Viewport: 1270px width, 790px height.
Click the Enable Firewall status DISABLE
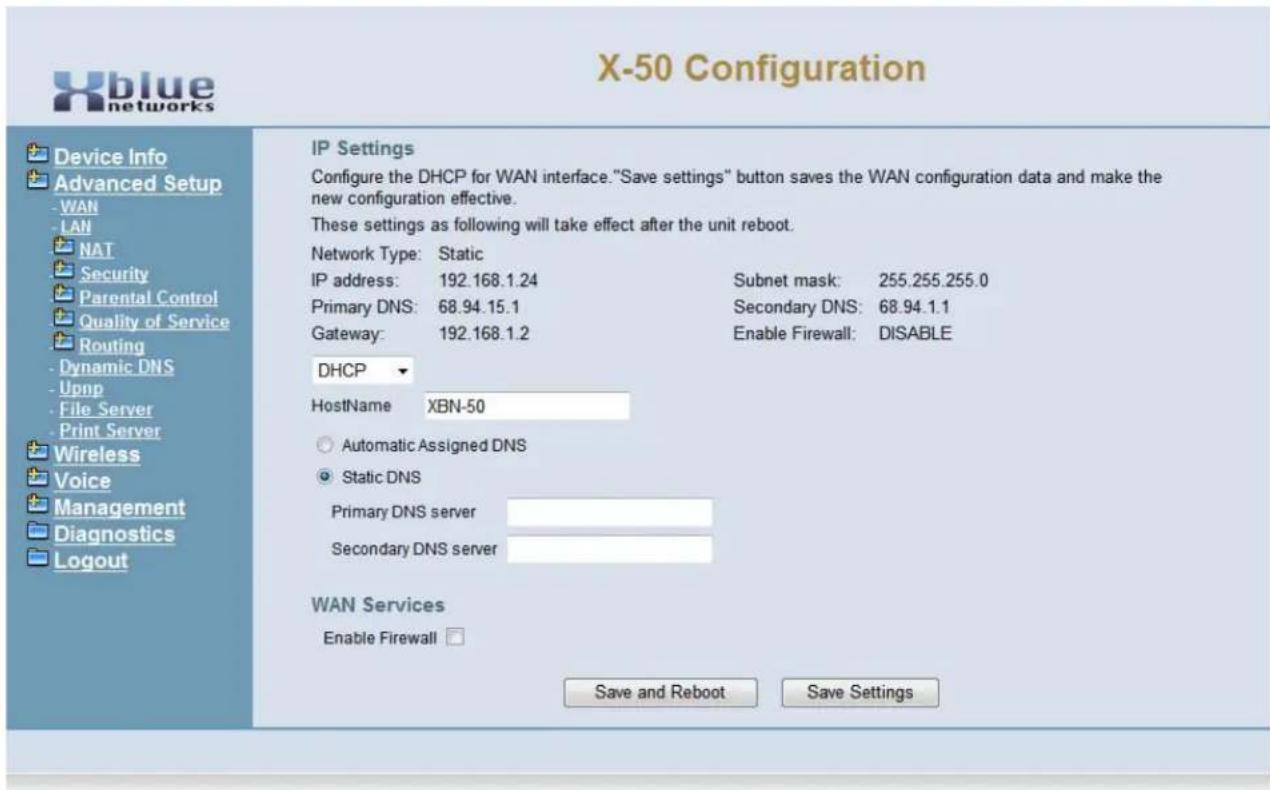tap(915, 335)
